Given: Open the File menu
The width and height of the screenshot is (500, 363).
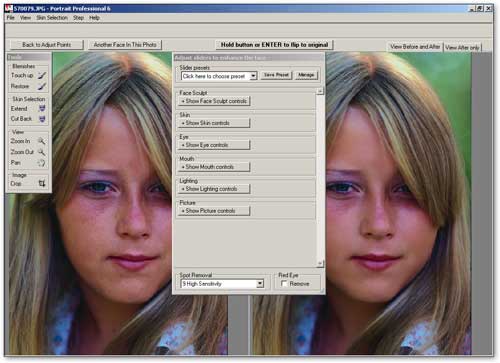Looking at the screenshot, I should [x=11, y=18].
